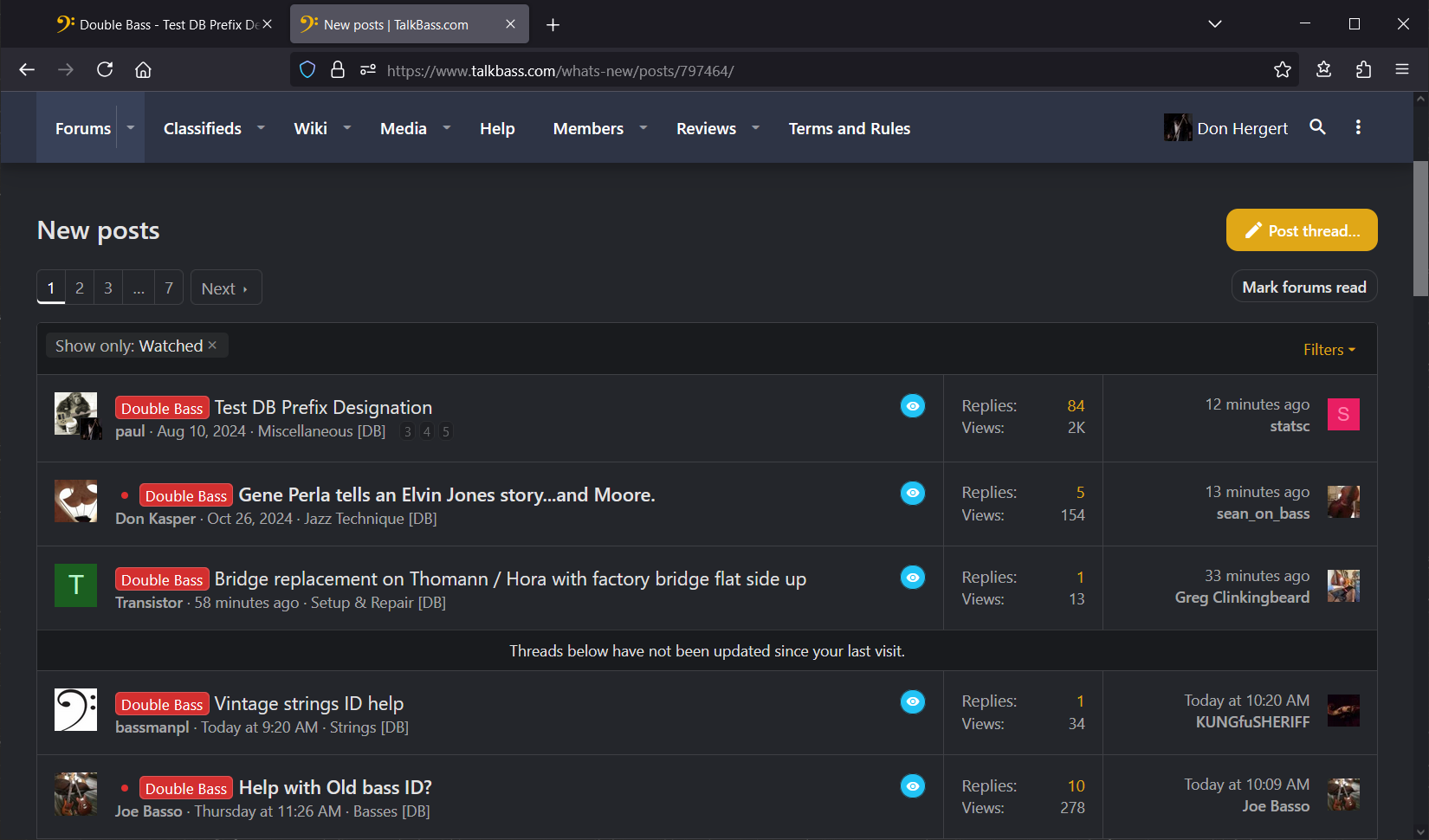
Task: Open Don Hergert account menu
Action: [x=1225, y=128]
